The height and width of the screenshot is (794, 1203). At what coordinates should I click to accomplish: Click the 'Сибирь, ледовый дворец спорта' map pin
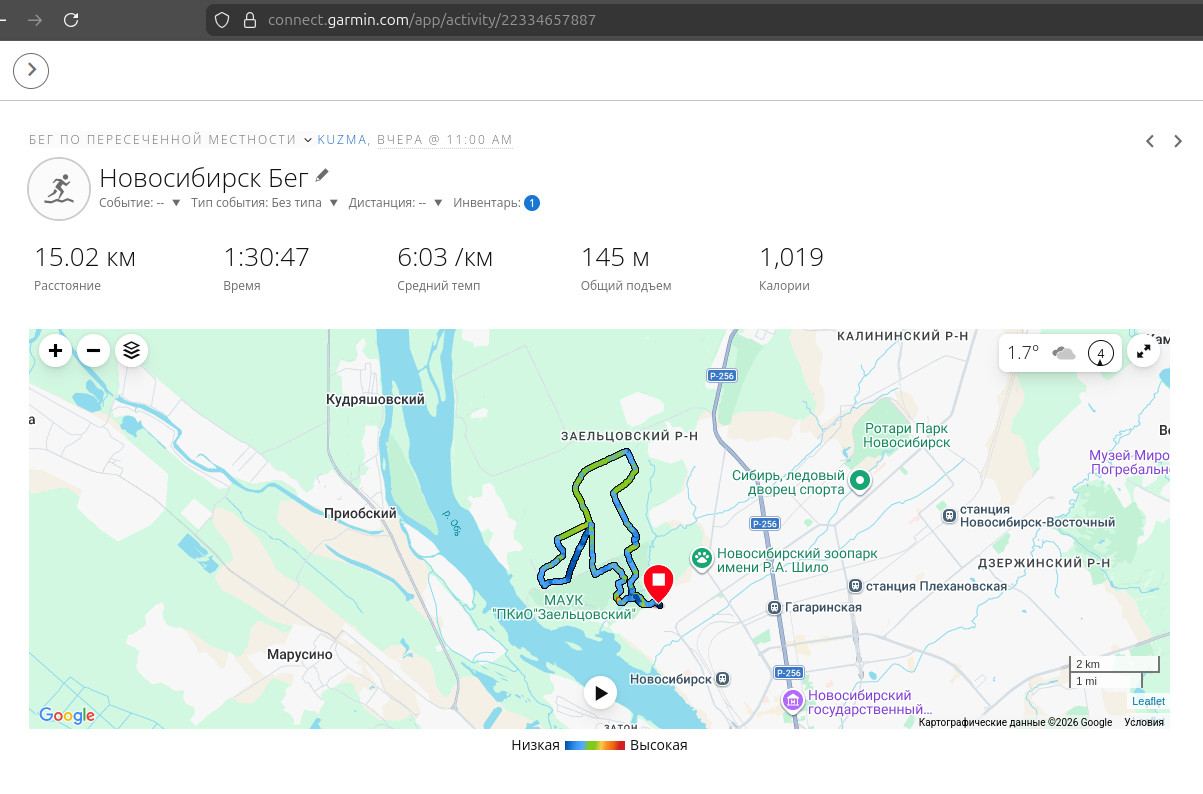coord(859,483)
